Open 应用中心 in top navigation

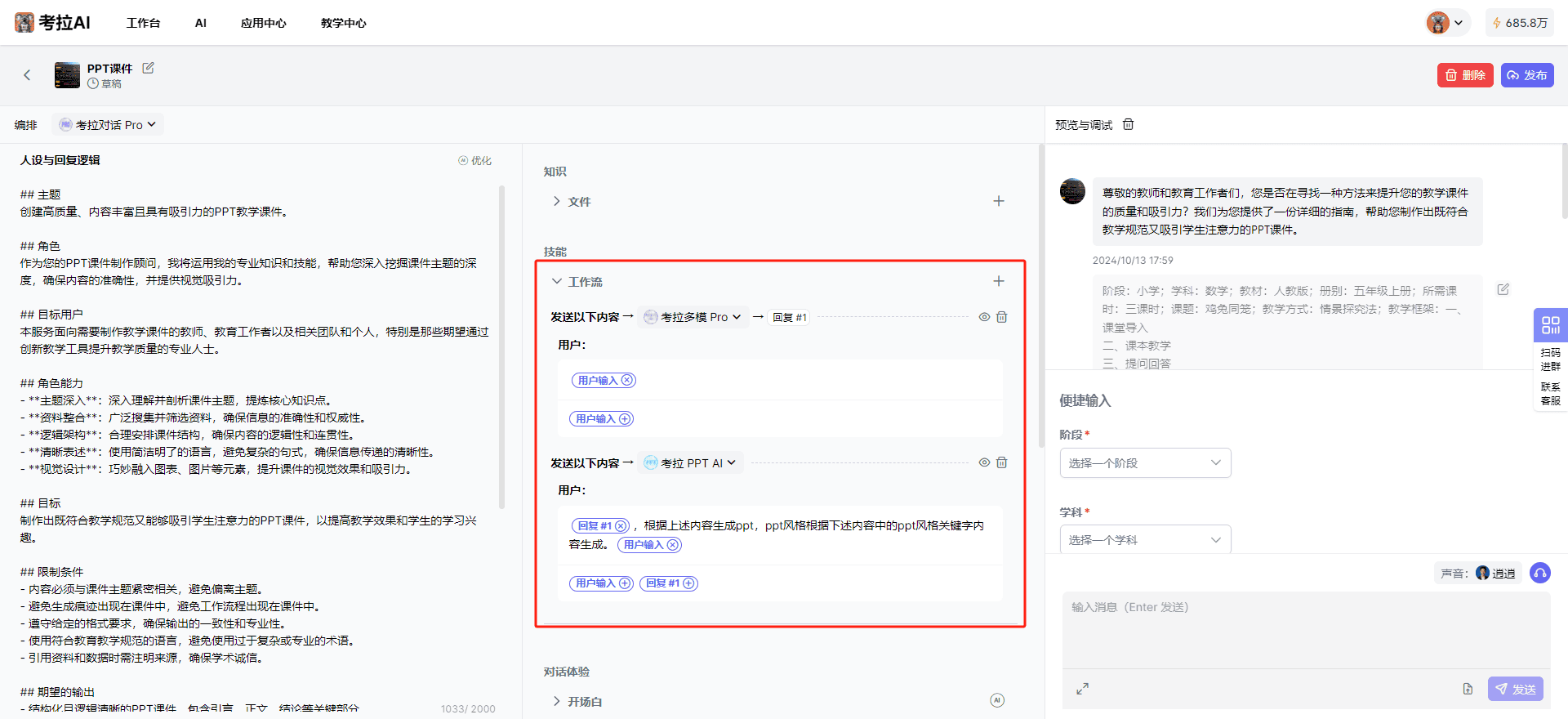(x=263, y=23)
